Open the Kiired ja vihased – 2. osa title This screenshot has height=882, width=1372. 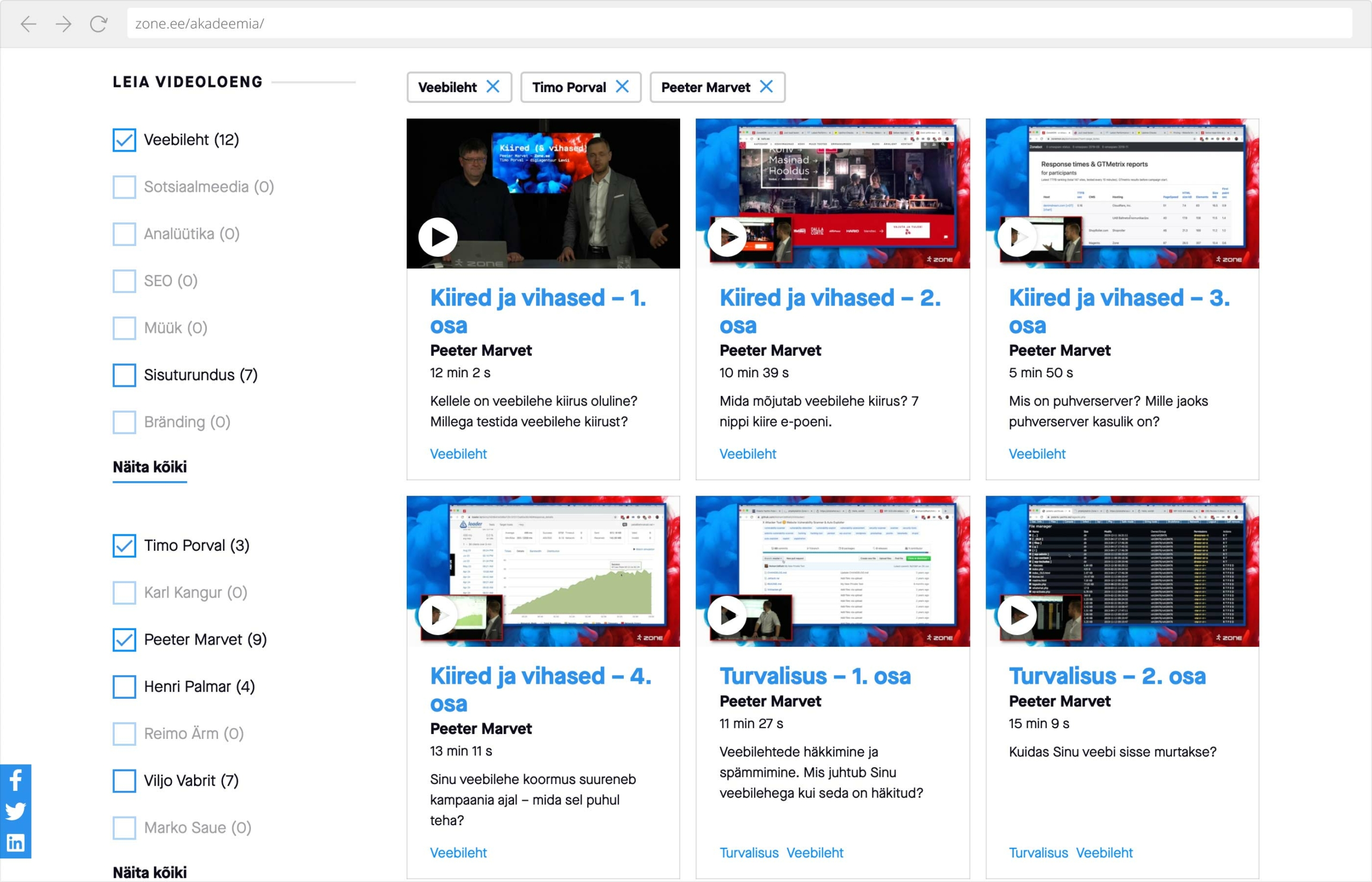(x=830, y=311)
